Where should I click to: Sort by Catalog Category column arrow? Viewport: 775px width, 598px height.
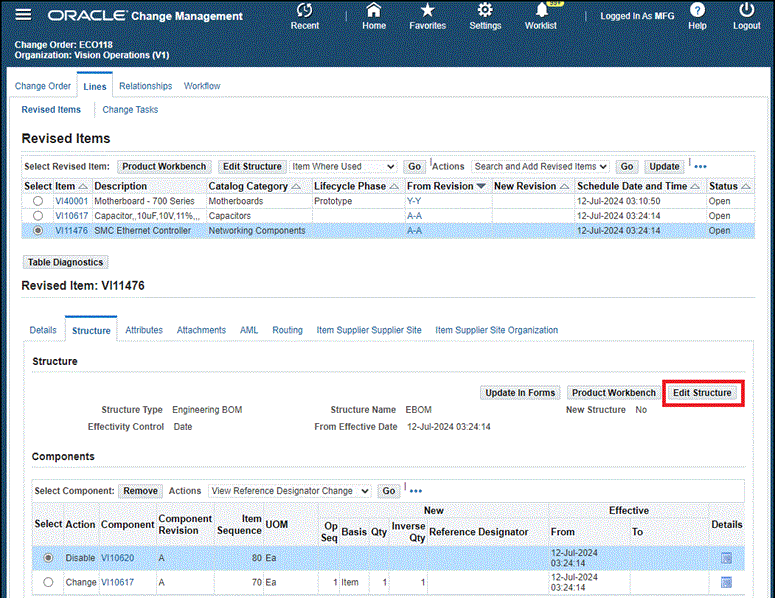pos(296,186)
